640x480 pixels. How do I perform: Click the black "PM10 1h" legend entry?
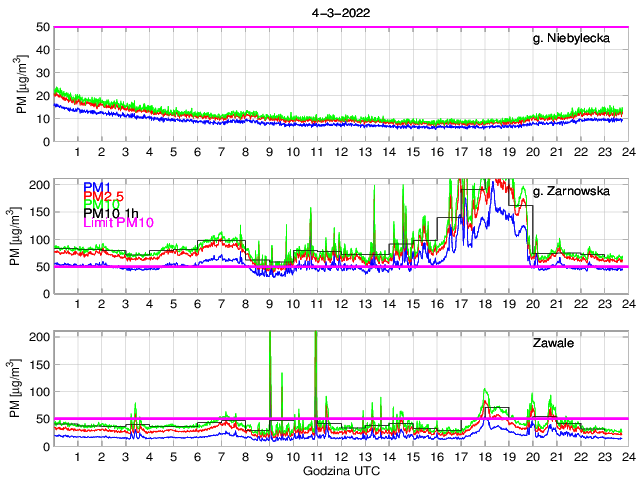tap(111, 213)
